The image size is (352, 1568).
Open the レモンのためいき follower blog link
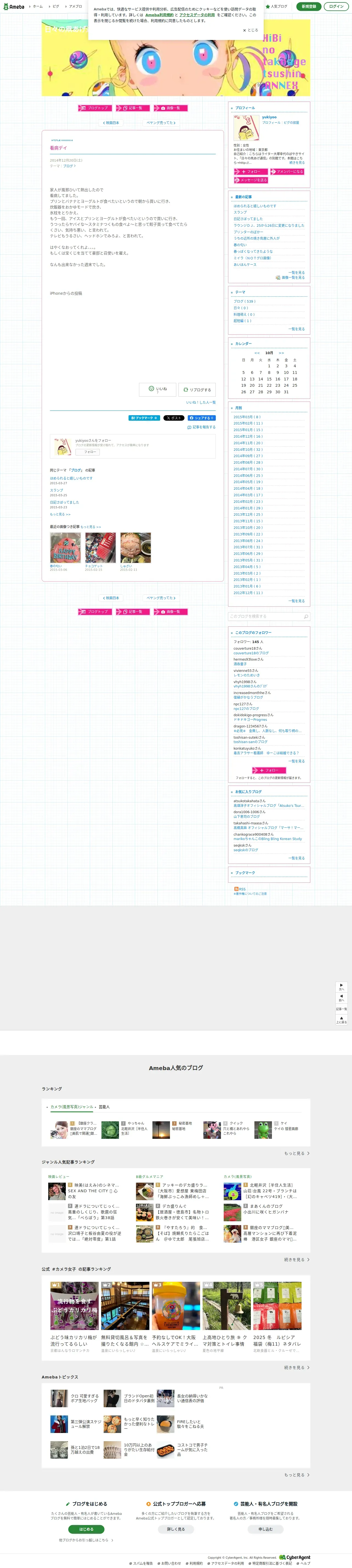pos(247,675)
